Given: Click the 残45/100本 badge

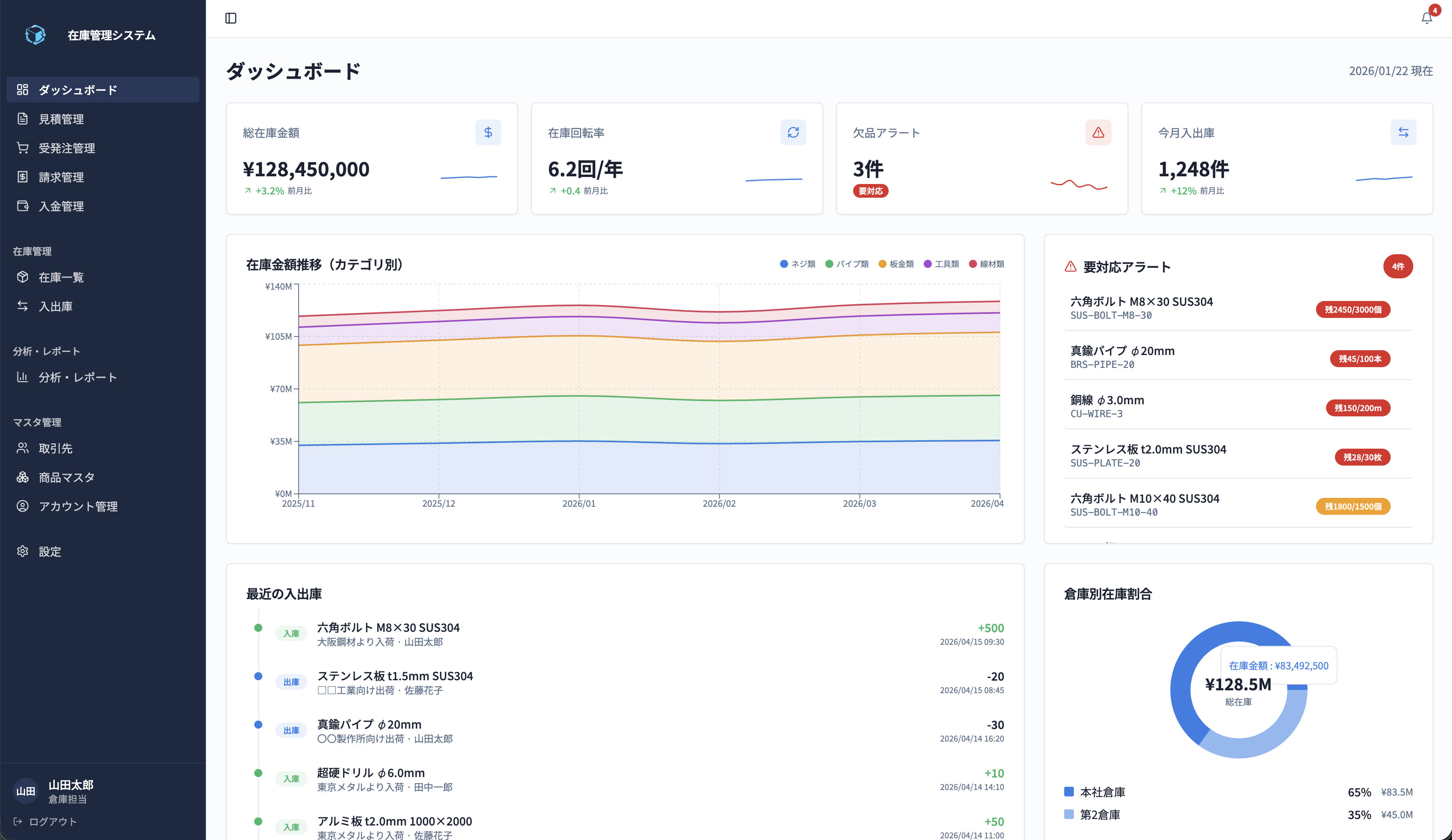Looking at the screenshot, I should (x=1360, y=358).
